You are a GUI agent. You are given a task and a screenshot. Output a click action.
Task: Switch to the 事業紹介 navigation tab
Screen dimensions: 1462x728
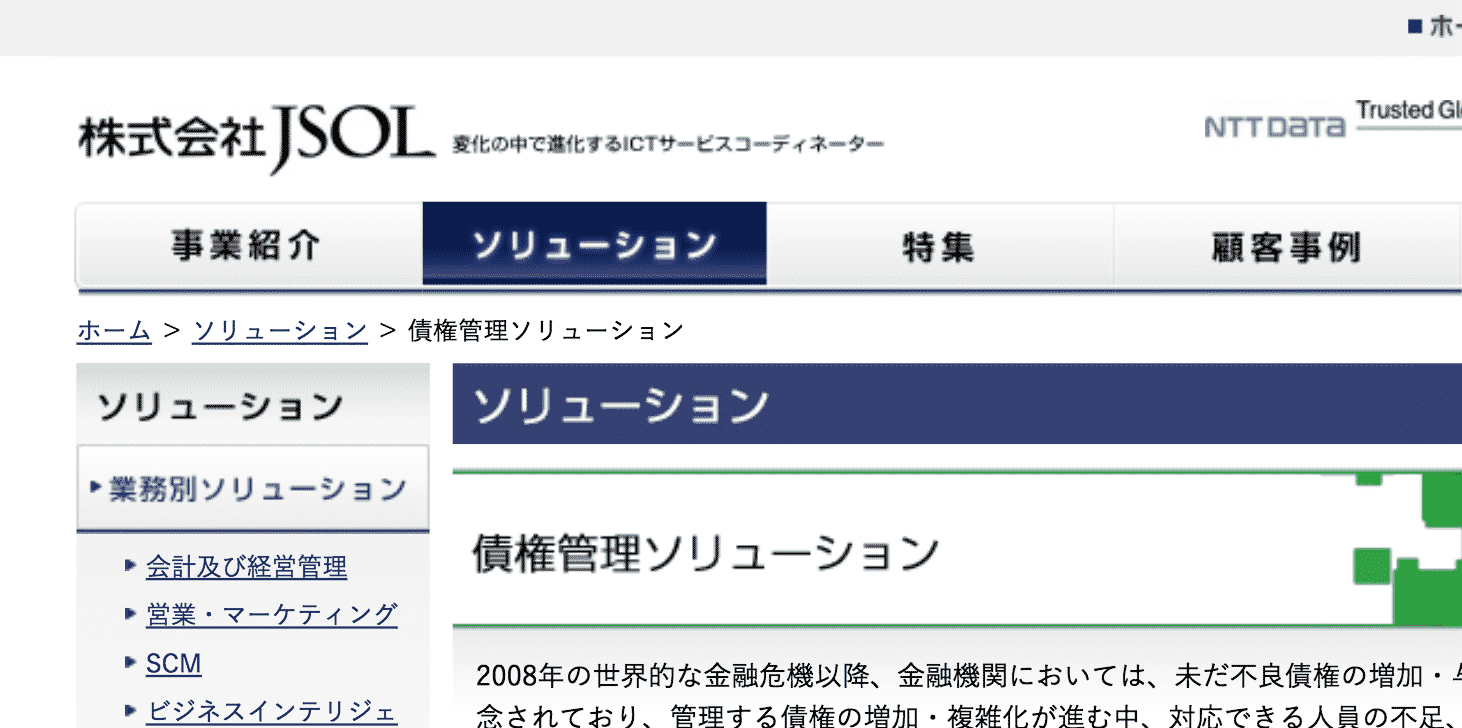(250, 244)
